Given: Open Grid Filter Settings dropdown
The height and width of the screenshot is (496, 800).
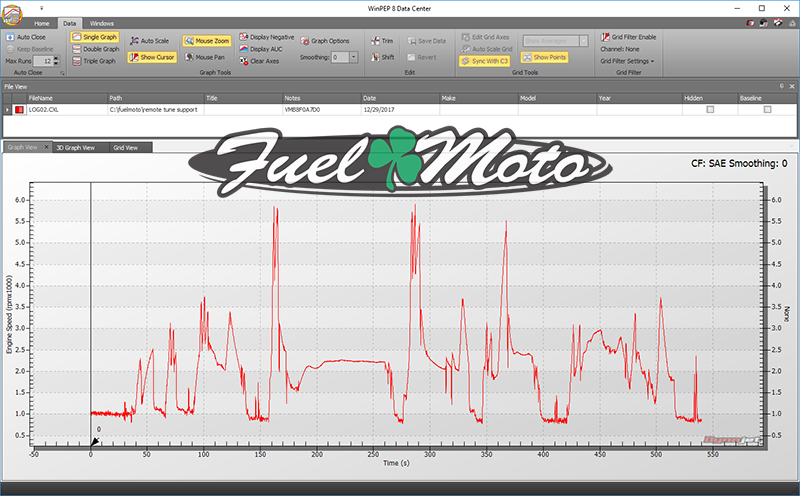Looking at the screenshot, I should (627, 61).
